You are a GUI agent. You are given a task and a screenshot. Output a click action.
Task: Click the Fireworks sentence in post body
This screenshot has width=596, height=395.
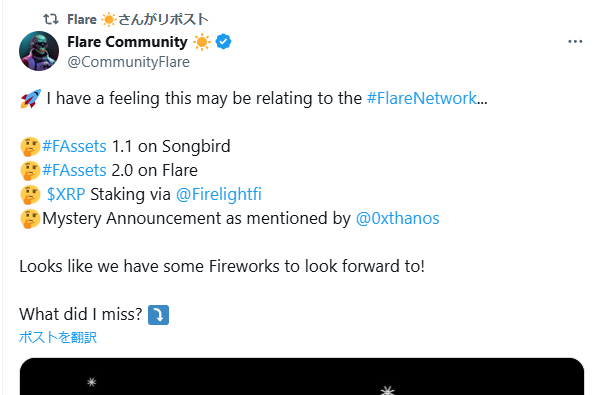[x=222, y=266]
